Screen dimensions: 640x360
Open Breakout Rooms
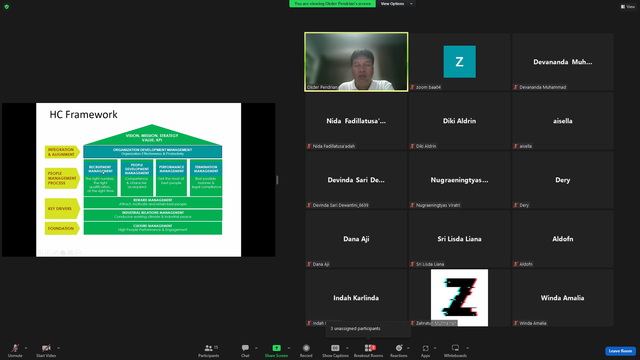368,350
